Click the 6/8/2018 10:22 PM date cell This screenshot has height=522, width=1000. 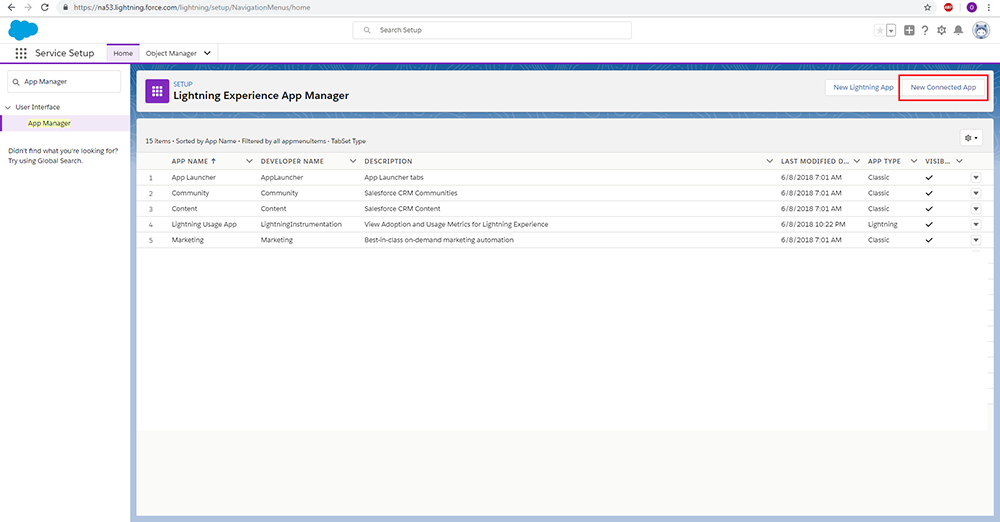[813, 225]
